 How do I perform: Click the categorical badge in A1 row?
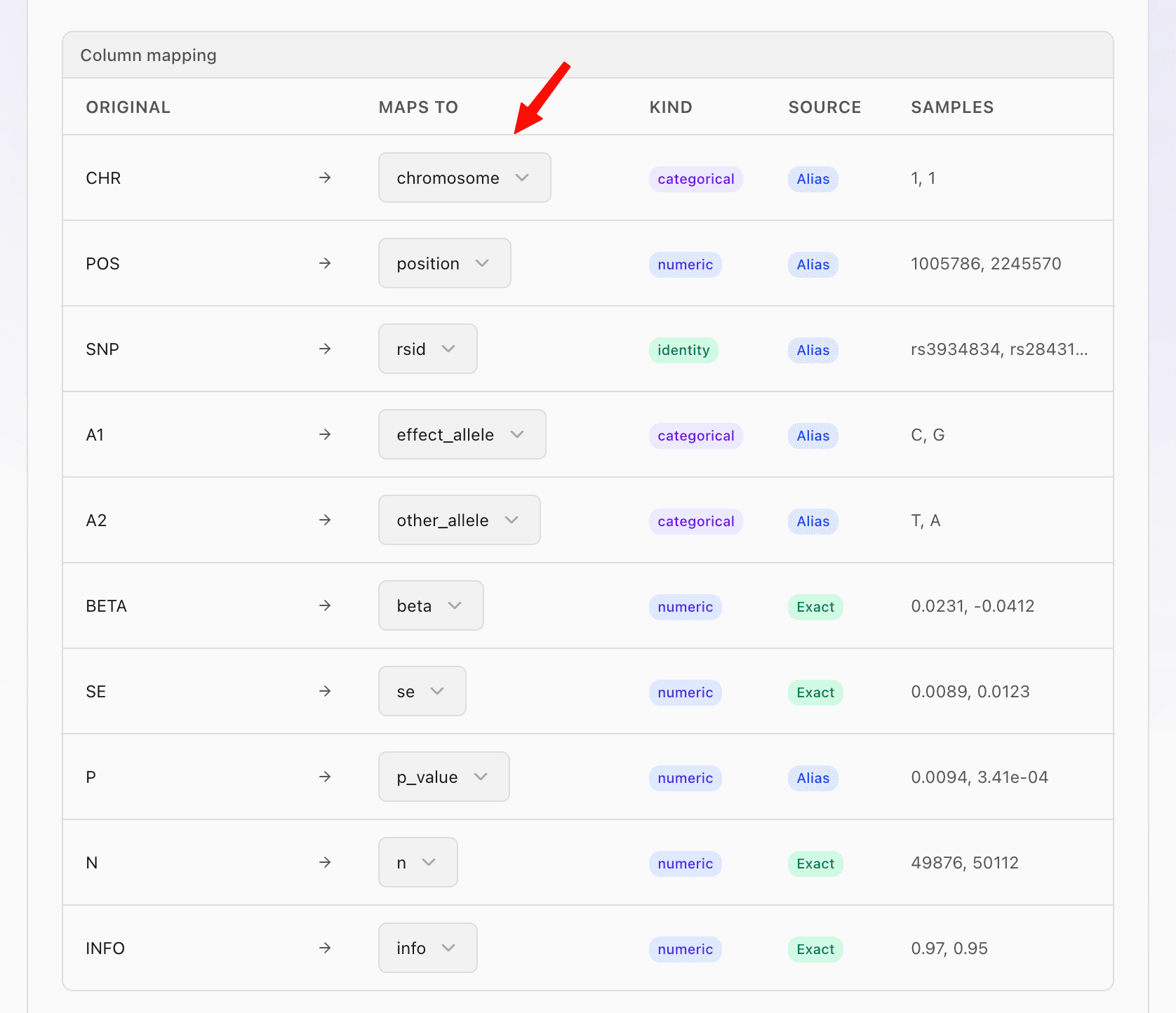(x=695, y=436)
